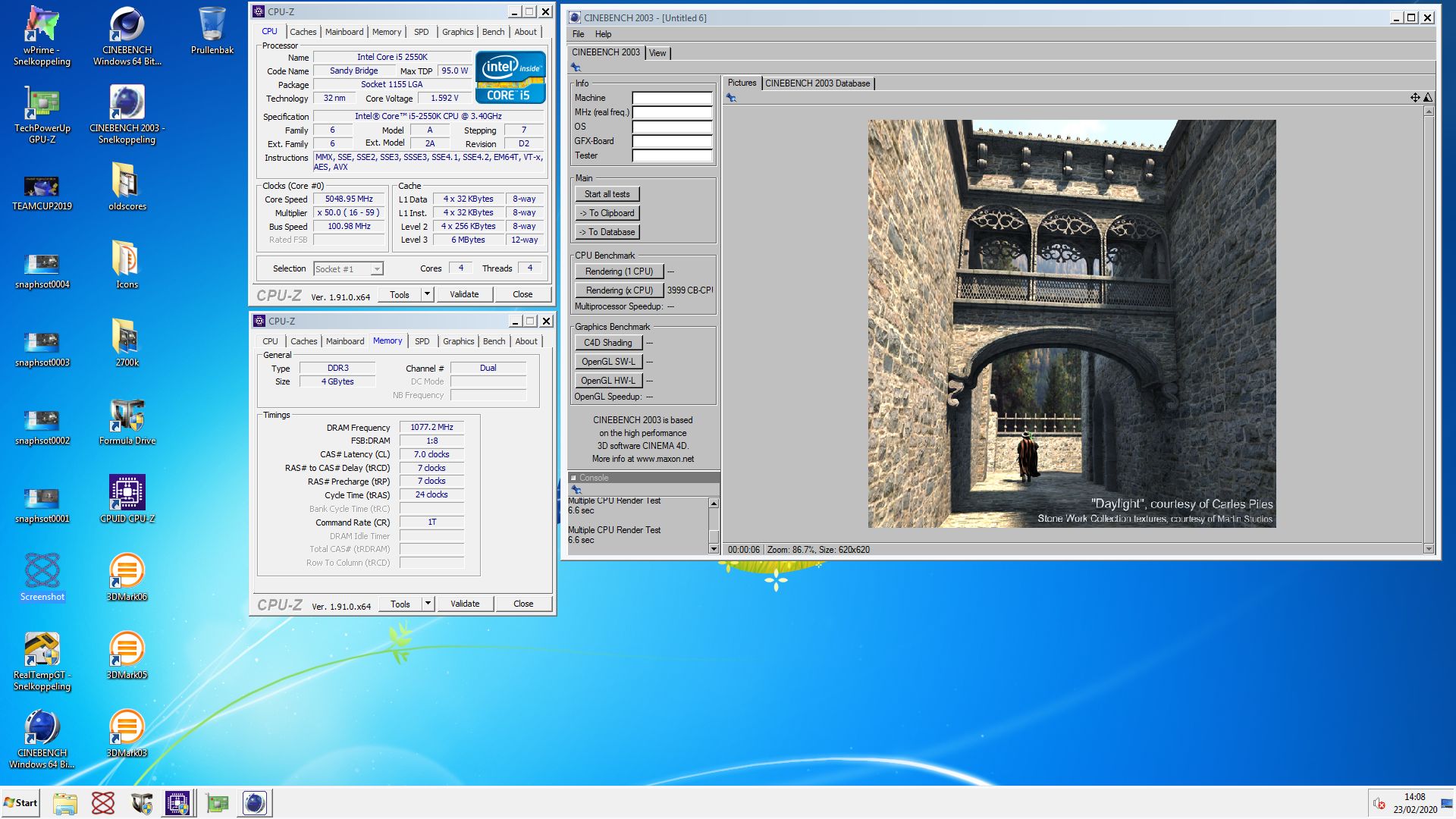This screenshot has height=819, width=1456.
Task: Open the 3DMark03 desktop shortcut
Action: (127, 733)
